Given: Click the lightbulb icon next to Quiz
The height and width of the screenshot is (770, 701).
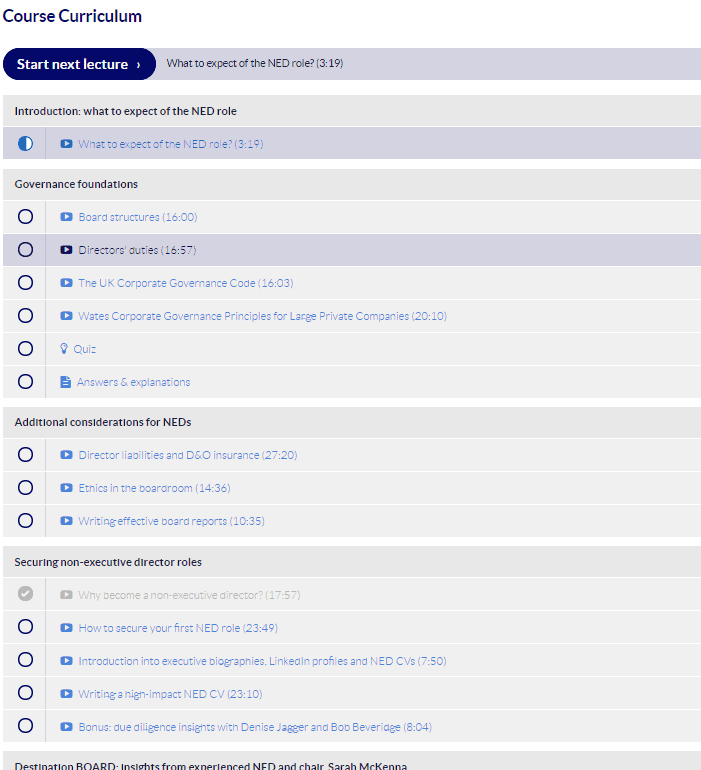Looking at the screenshot, I should [x=64, y=348].
